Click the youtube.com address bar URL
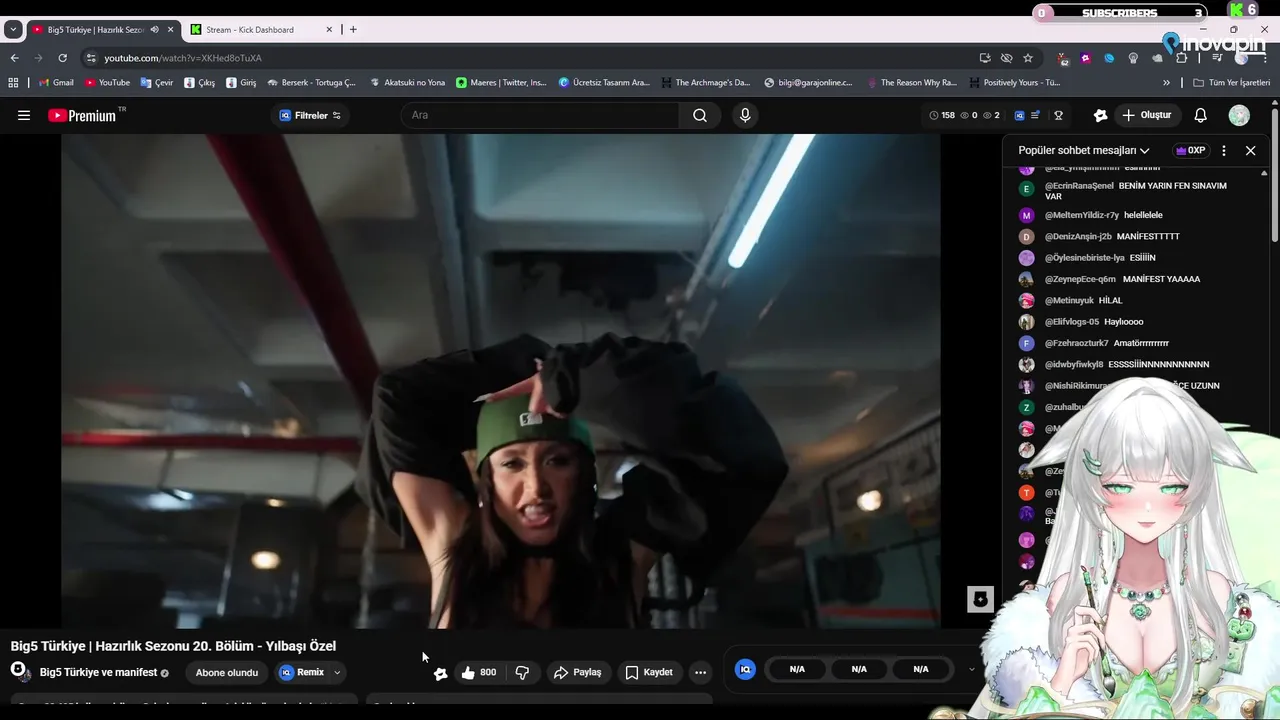Viewport: 1280px width, 720px height. (183, 58)
